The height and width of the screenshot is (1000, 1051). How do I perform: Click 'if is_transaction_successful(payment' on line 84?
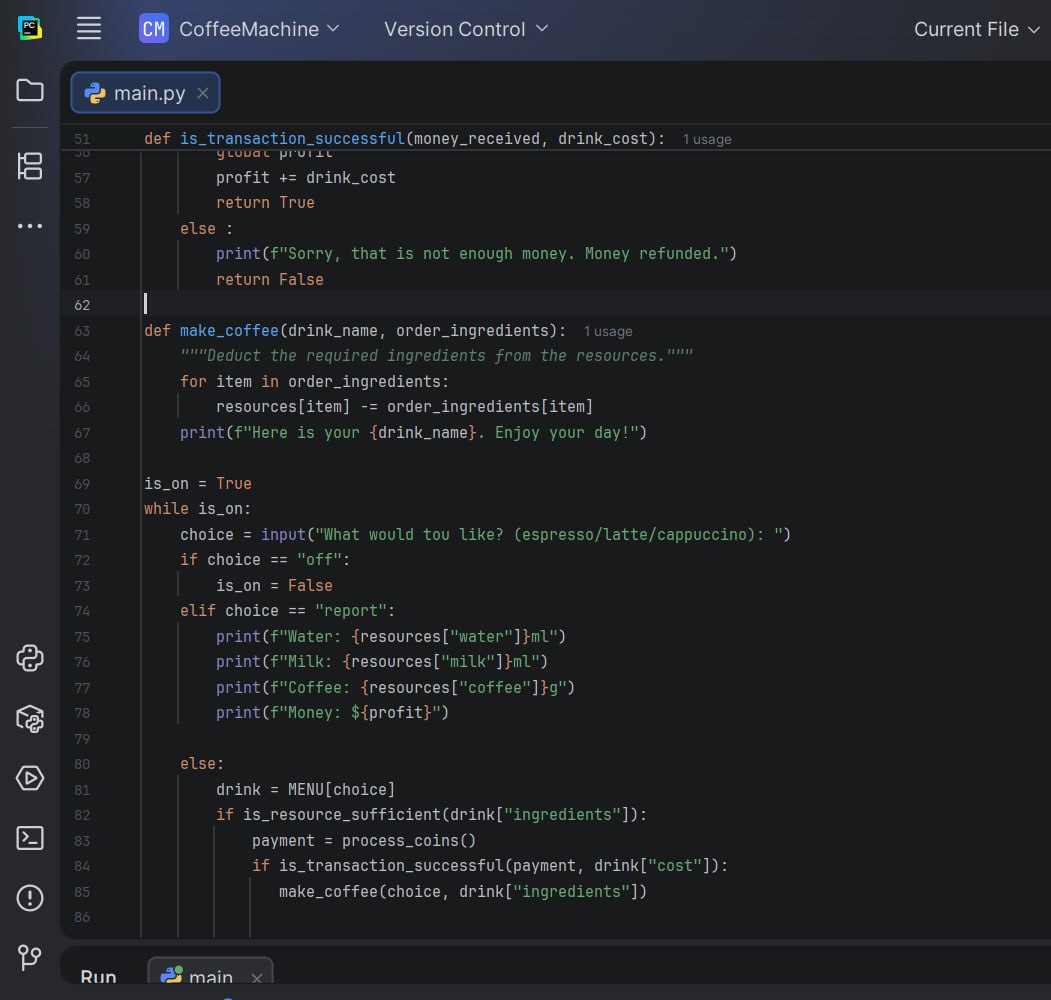click(490, 866)
